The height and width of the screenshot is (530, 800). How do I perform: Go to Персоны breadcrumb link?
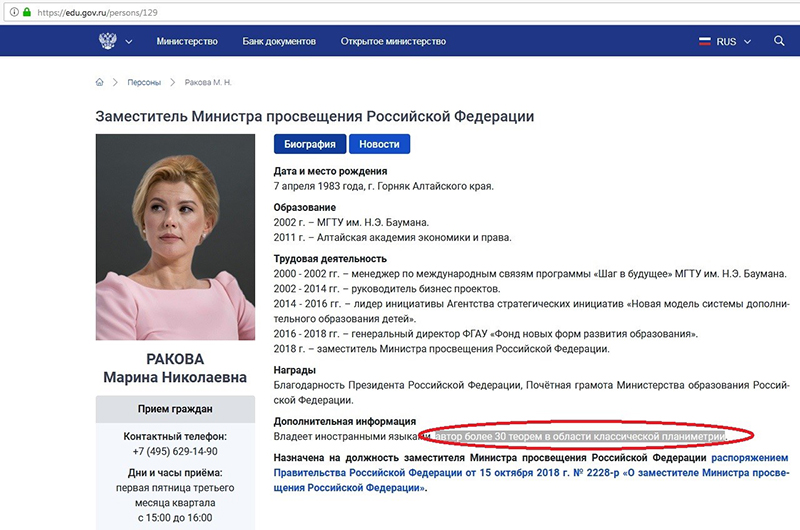point(144,82)
